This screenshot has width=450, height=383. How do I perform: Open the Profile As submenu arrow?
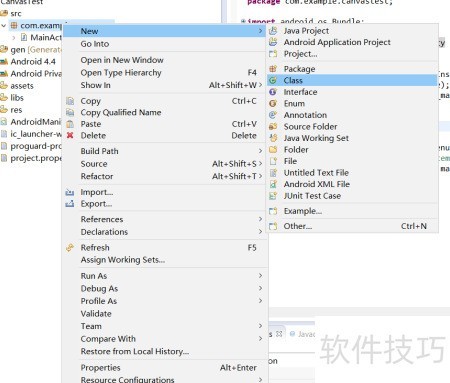click(260, 301)
